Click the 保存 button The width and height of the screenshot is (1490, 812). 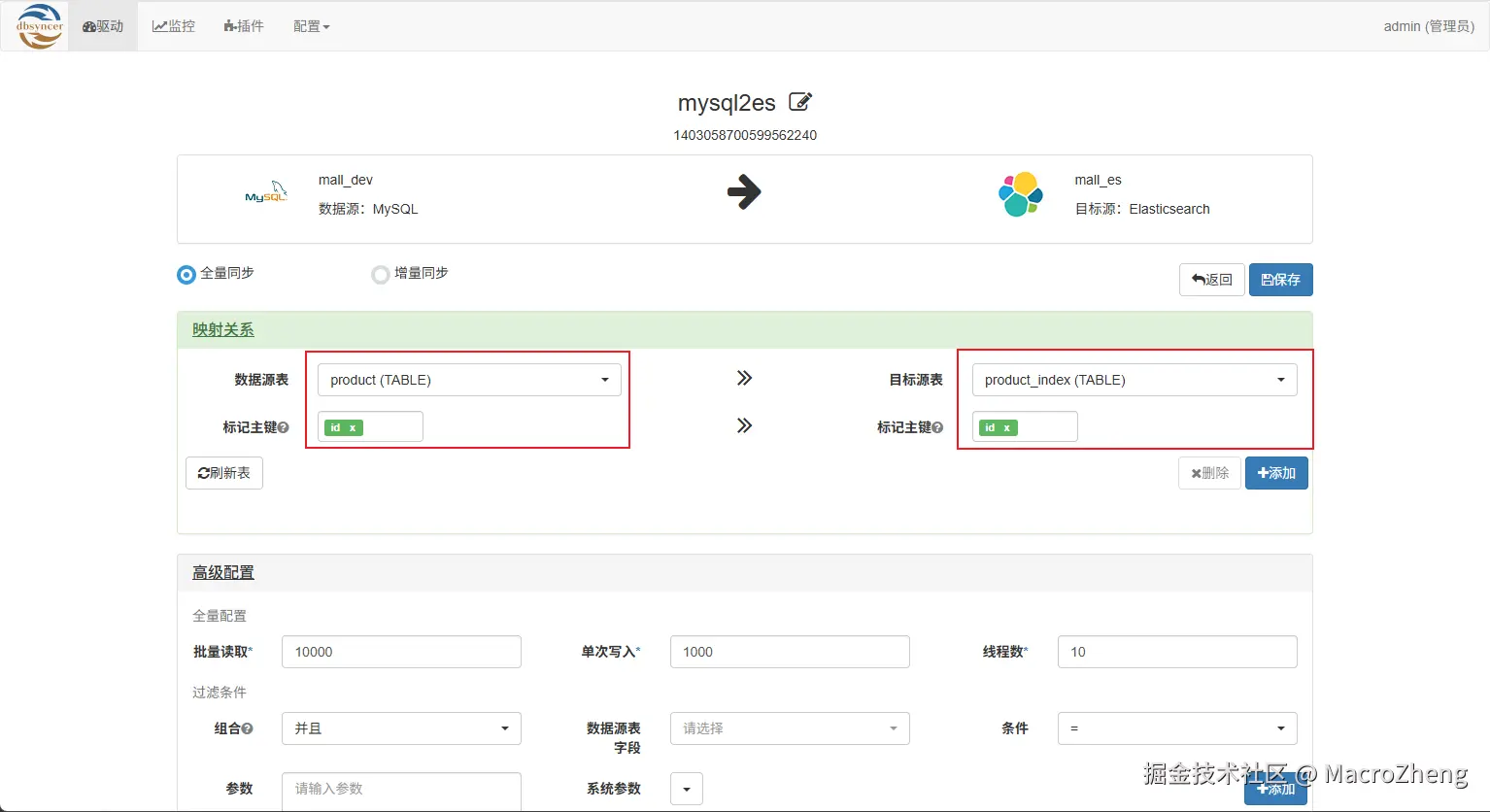(x=1281, y=280)
